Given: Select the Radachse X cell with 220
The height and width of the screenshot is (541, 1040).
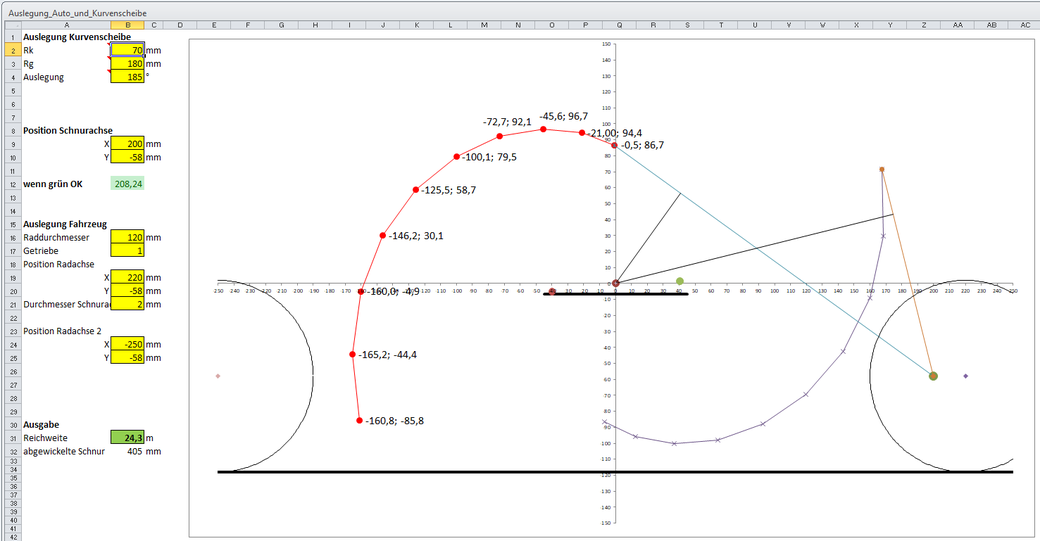Looking at the screenshot, I should pyautogui.click(x=127, y=278).
